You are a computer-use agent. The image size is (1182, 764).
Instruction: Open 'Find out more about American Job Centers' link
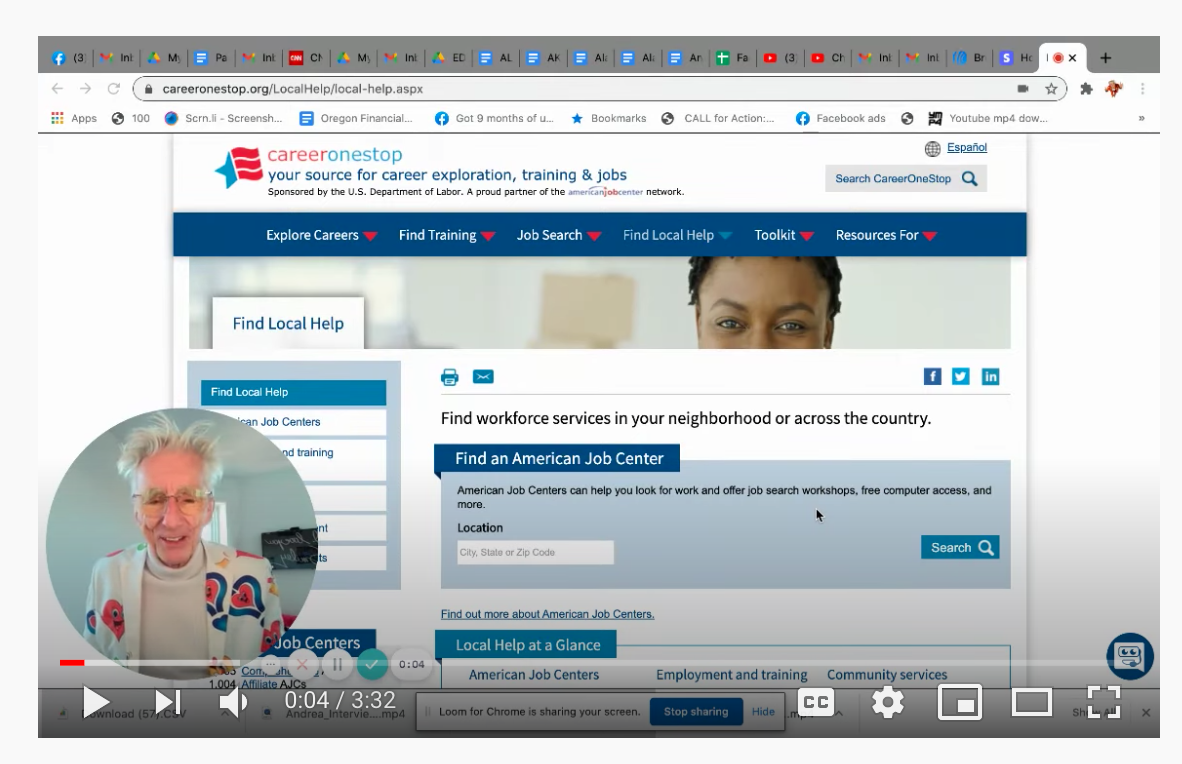547,614
